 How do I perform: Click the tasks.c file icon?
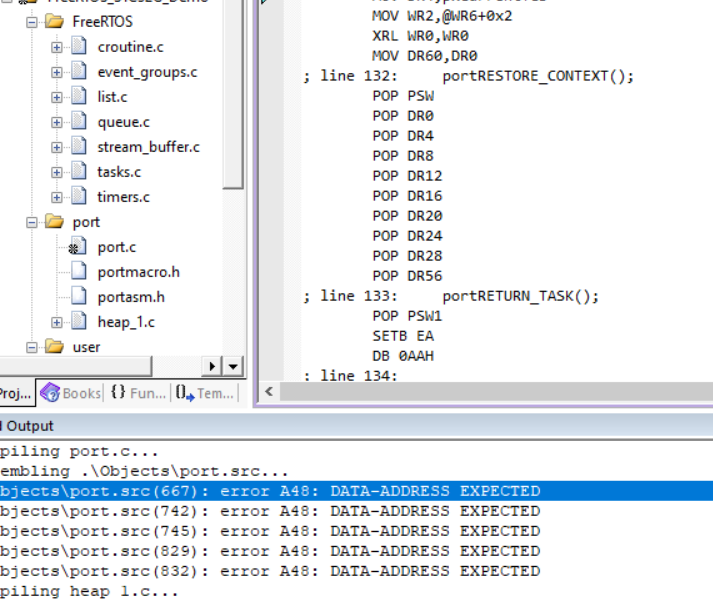79,171
